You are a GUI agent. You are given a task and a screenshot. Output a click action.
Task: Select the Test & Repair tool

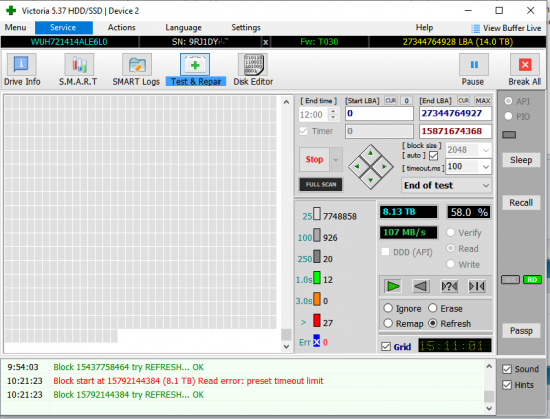pyautogui.click(x=195, y=70)
